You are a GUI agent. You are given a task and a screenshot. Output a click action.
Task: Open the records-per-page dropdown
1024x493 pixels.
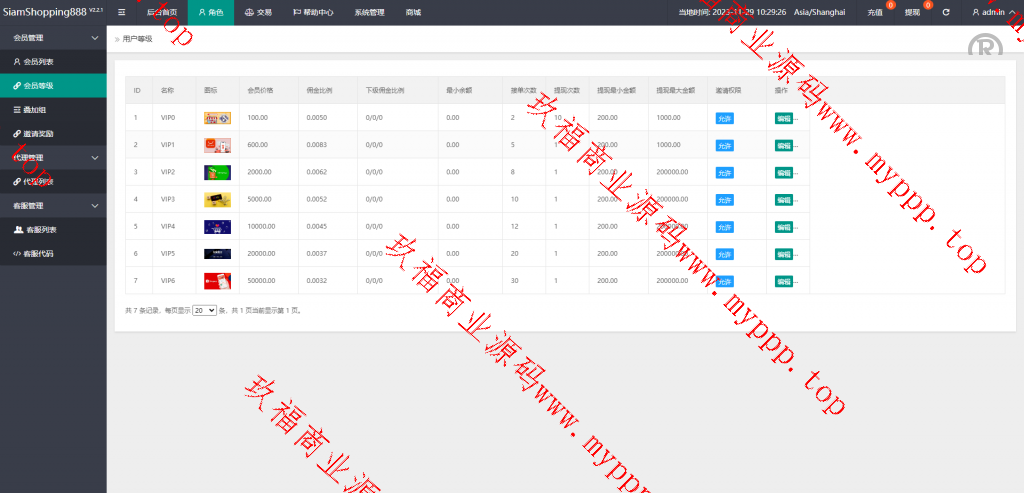click(x=204, y=311)
